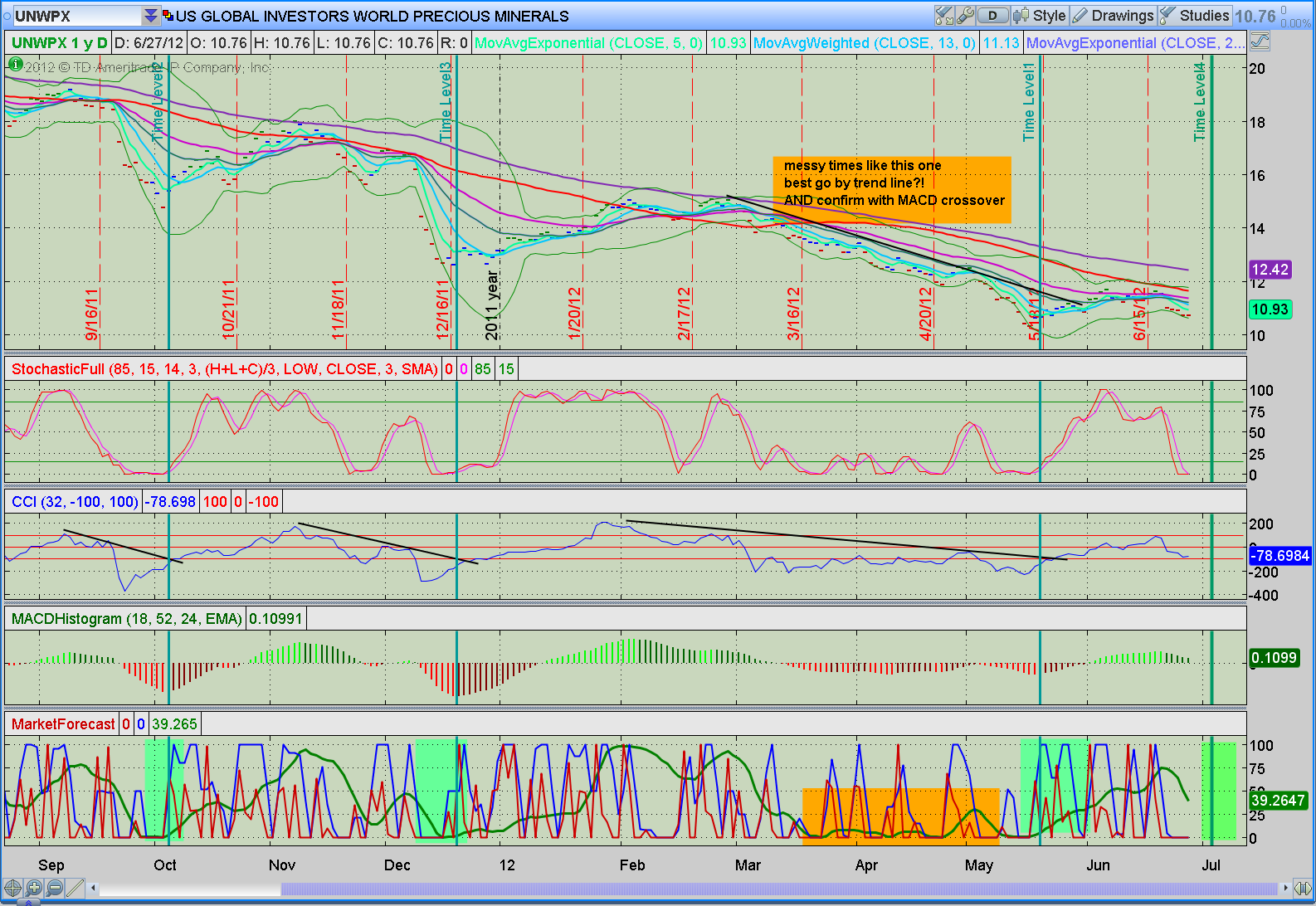Image resolution: width=1316 pixels, height=906 pixels.
Task: Click the 2/17/12 red date marker label
Action: (x=684, y=314)
